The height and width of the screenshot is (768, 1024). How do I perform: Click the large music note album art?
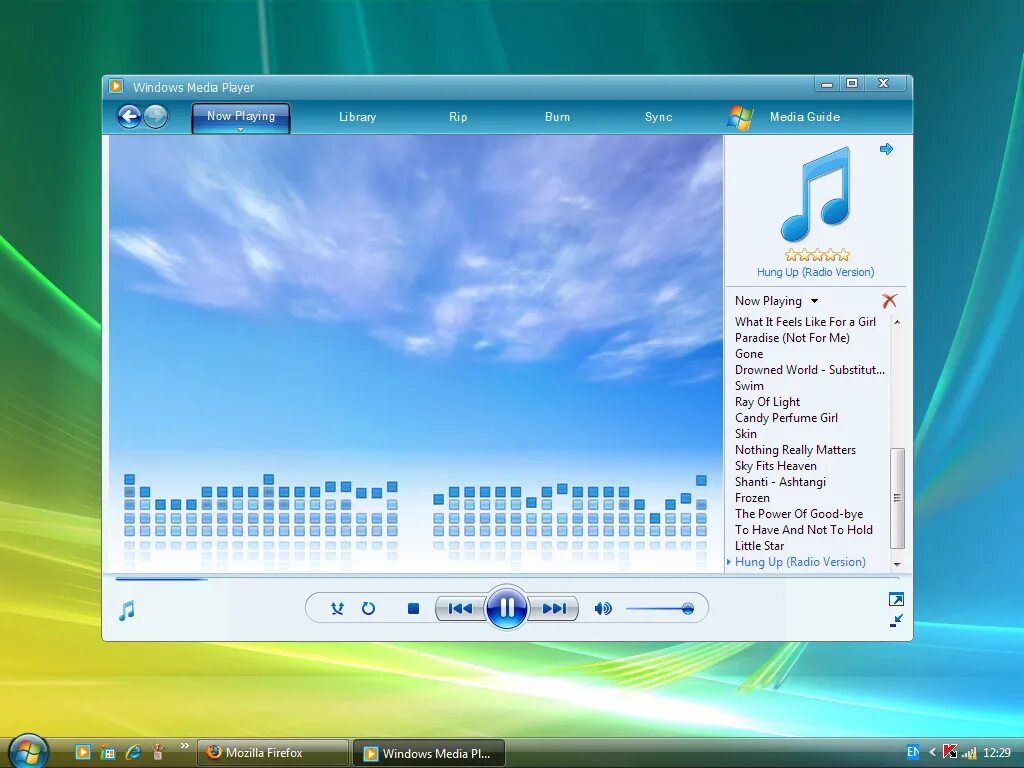point(816,195)
